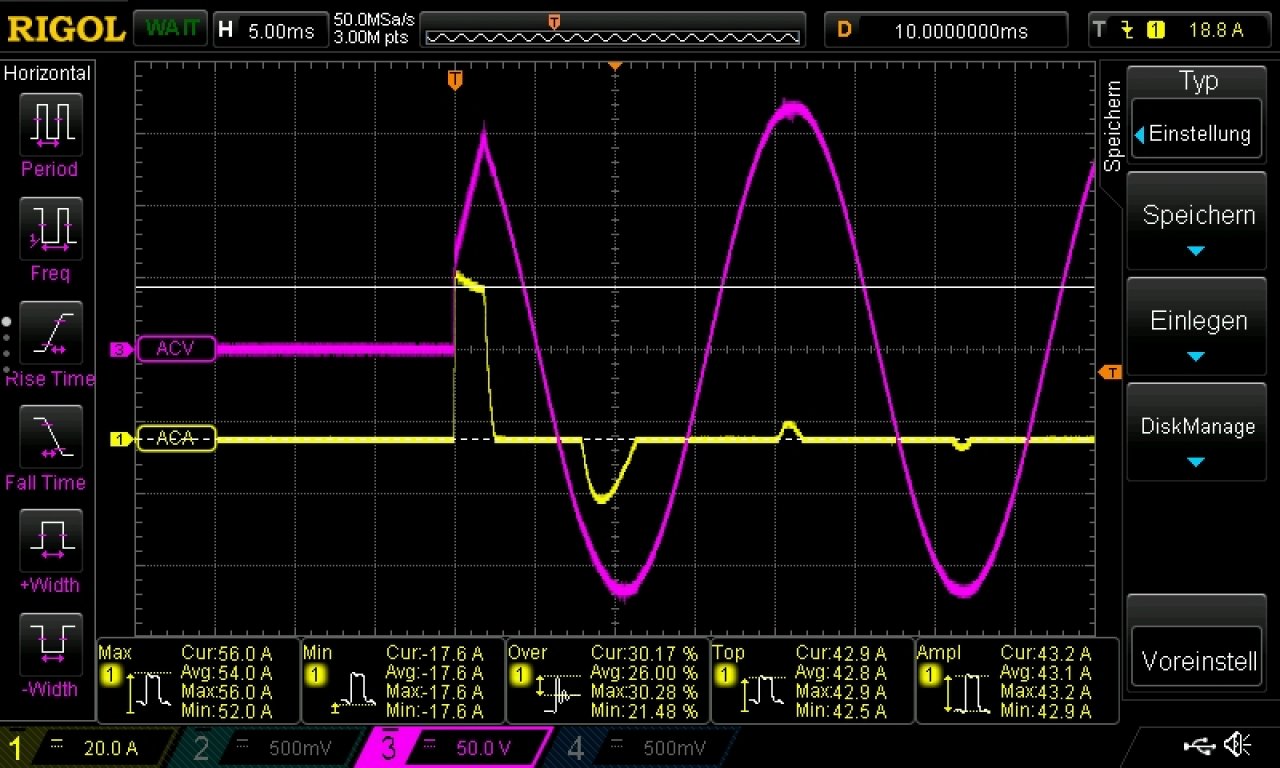
Task: Click the Over Avg:26.00 % value
Action: (x=644, y=672)
